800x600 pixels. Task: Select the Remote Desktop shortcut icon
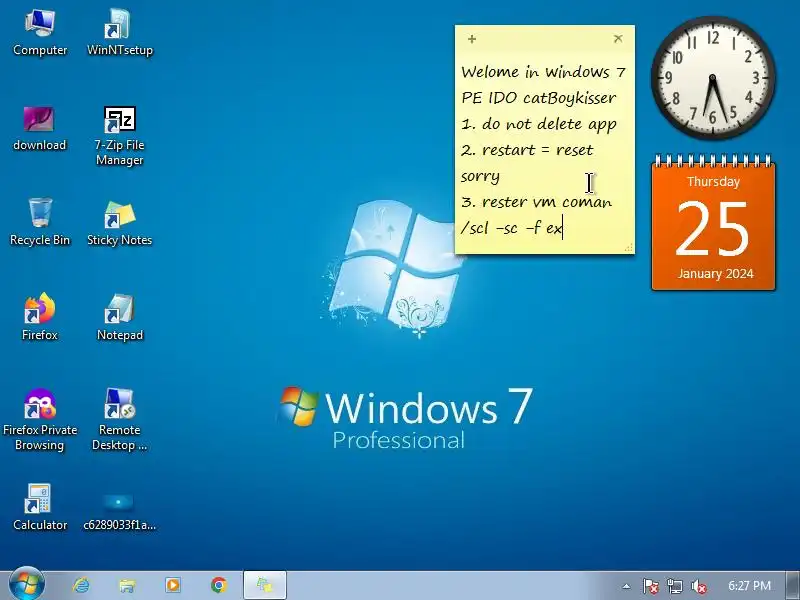pyautogui.click(x=119, y=419)
